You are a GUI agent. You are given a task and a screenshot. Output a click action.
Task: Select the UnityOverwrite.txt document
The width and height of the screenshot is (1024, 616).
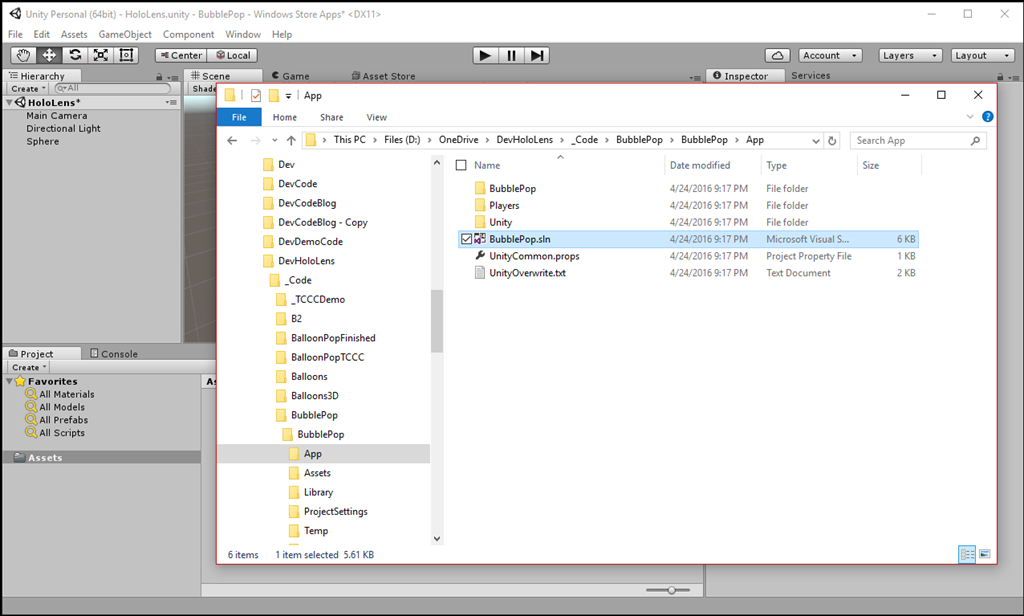(x=527, y=273)
